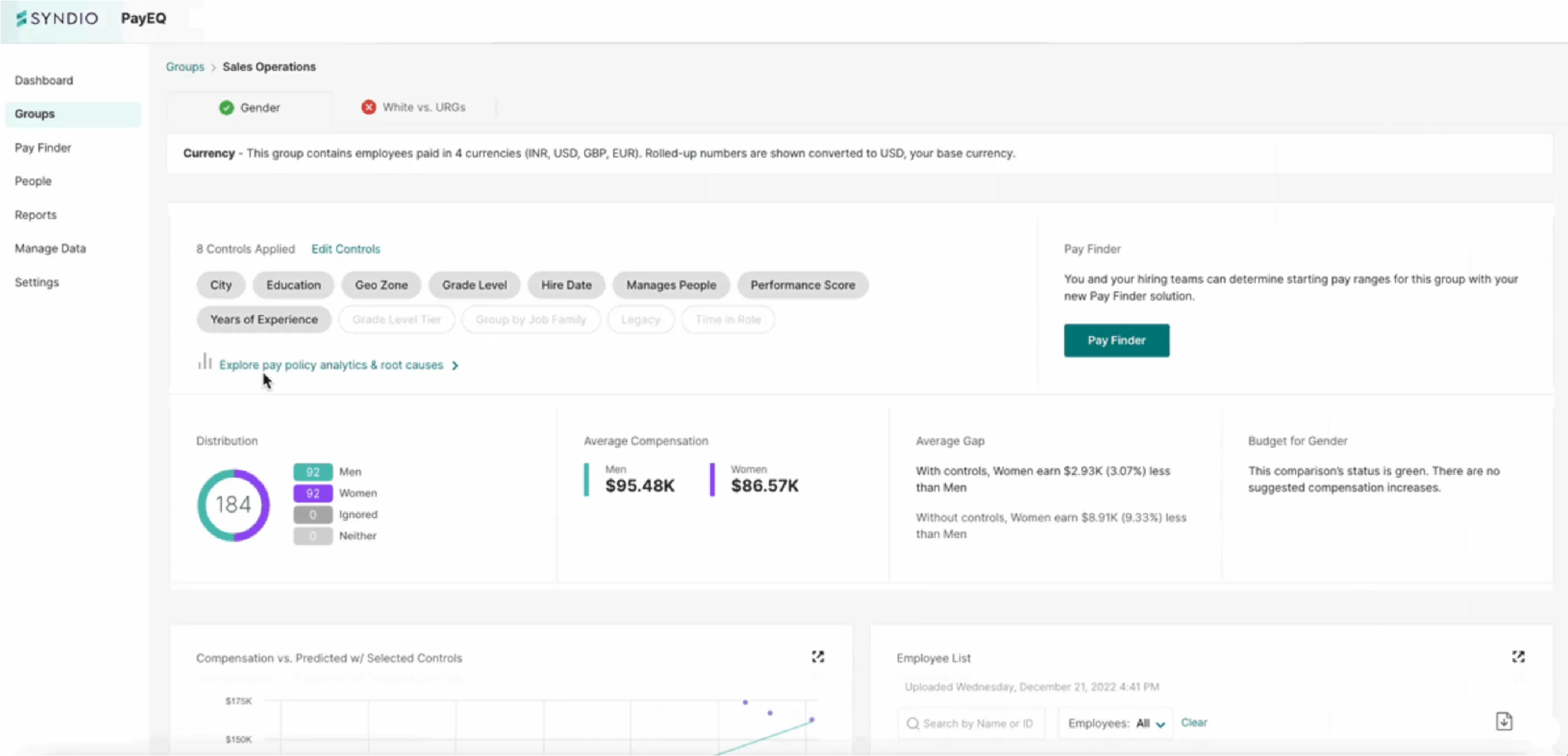The image size is (1568, 756).
Task: Toggle the Years of Experience control chip
Action: (264, 319)
